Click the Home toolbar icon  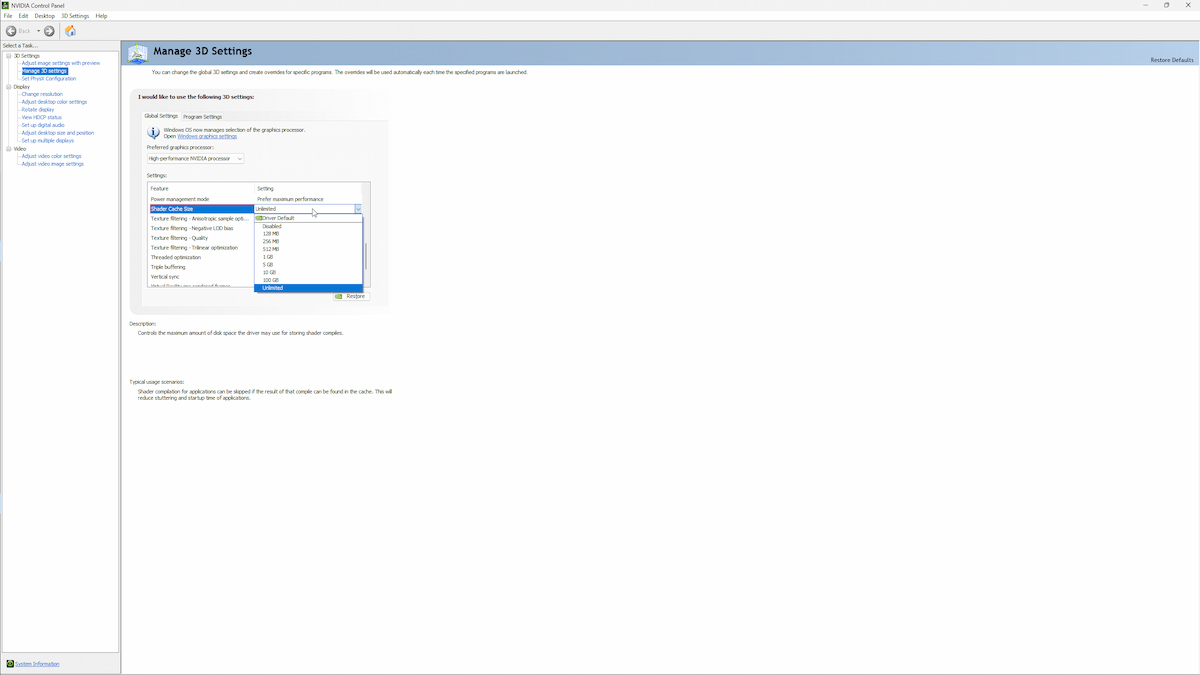tap(70, 31)
